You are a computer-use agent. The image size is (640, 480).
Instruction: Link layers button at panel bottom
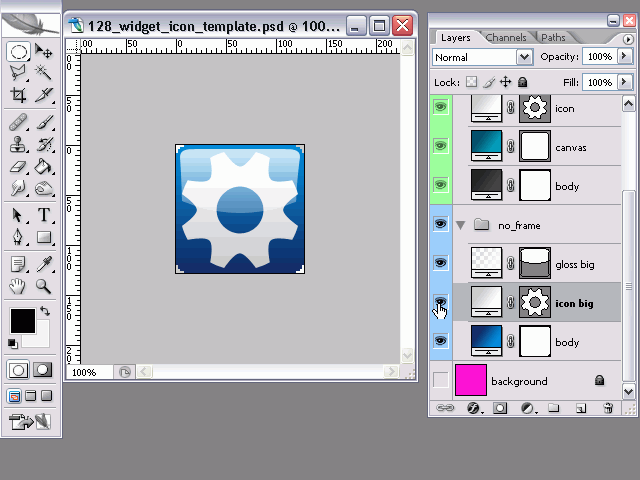coord(445,408)
